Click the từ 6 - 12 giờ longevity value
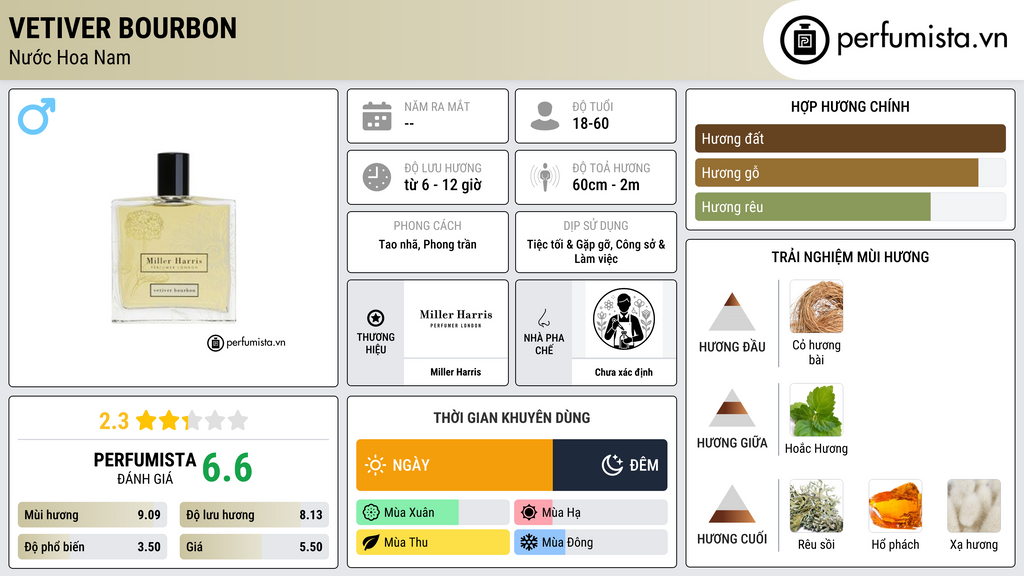 [x=443, y=185]
